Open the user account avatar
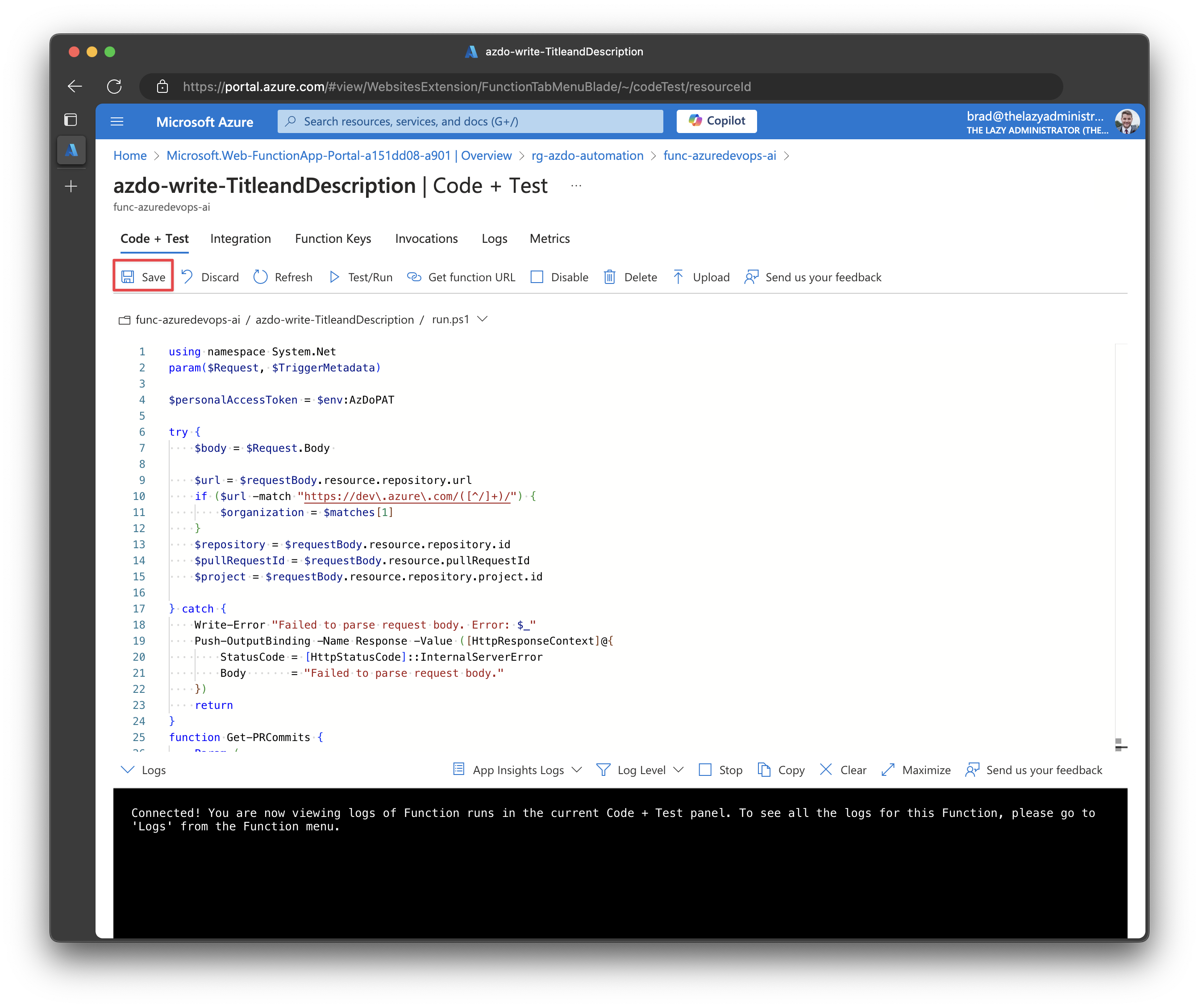The height and width of the screenshot is (1008, 1199). [x=1127, y=121]
